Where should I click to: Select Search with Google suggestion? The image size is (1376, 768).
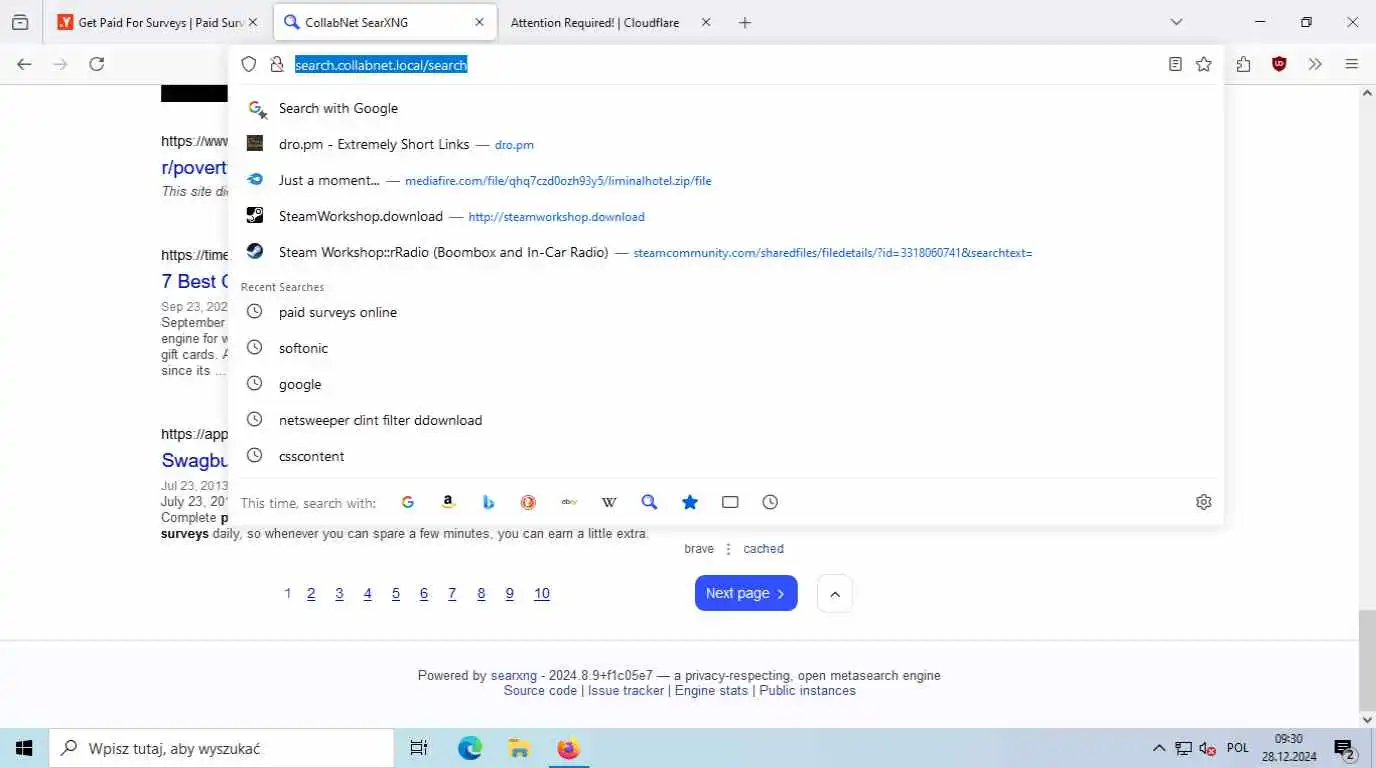coord(725,108)
